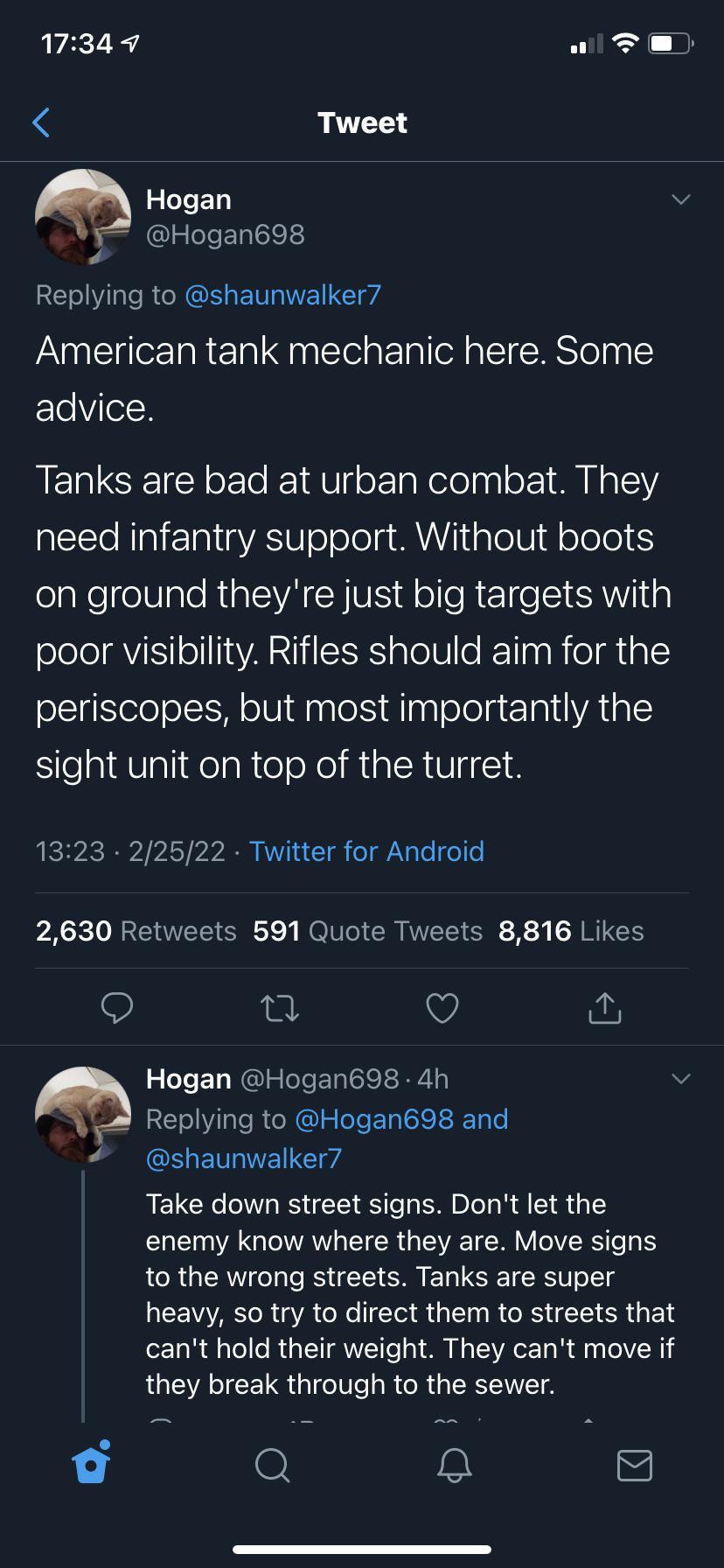The image size is (724, 1568).
Task: Open the more options chevron on the main tweet
Action: 681,199
